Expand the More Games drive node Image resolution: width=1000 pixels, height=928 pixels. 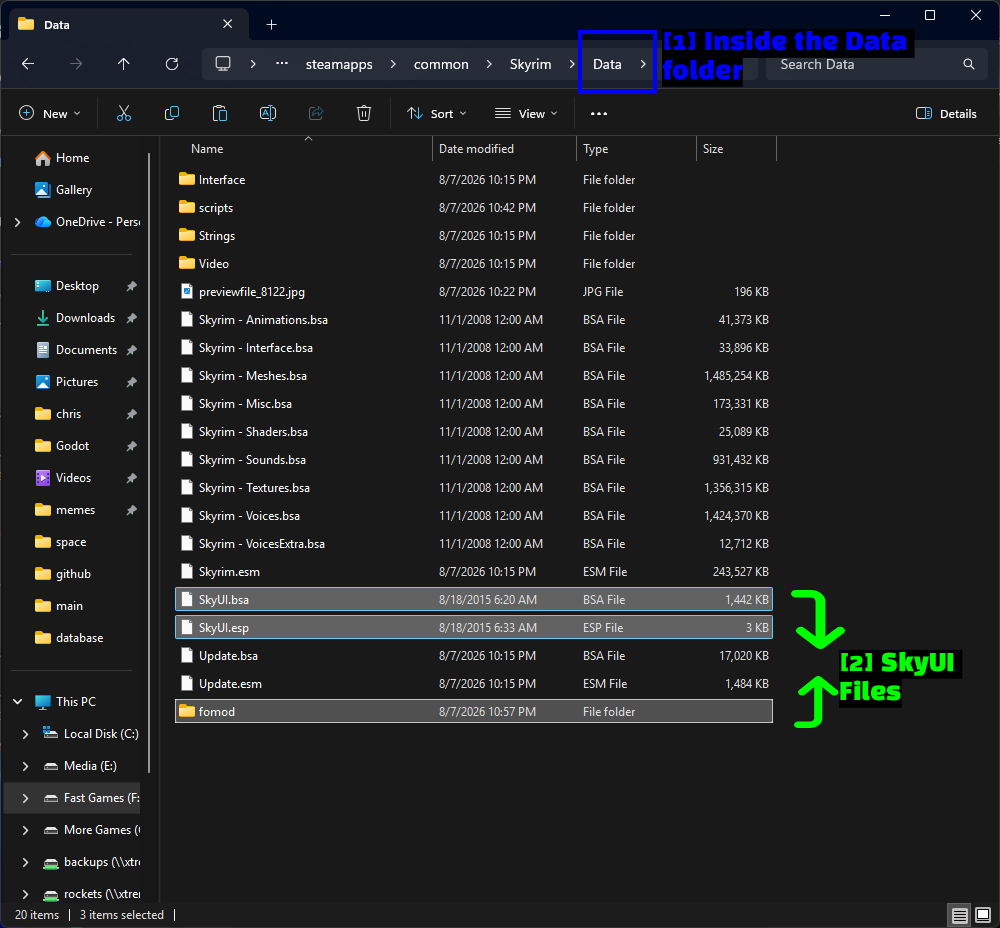[x=26, y=830]
